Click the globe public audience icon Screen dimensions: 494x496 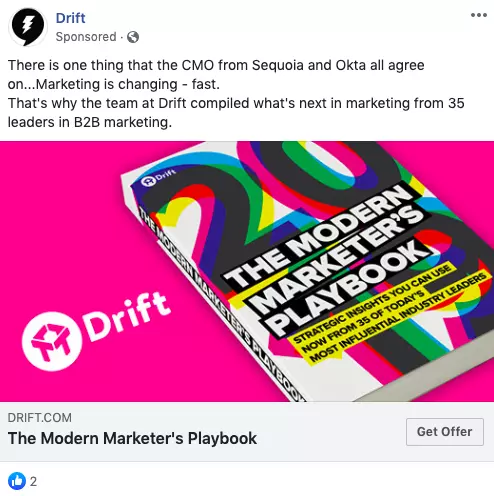[133, 37]
